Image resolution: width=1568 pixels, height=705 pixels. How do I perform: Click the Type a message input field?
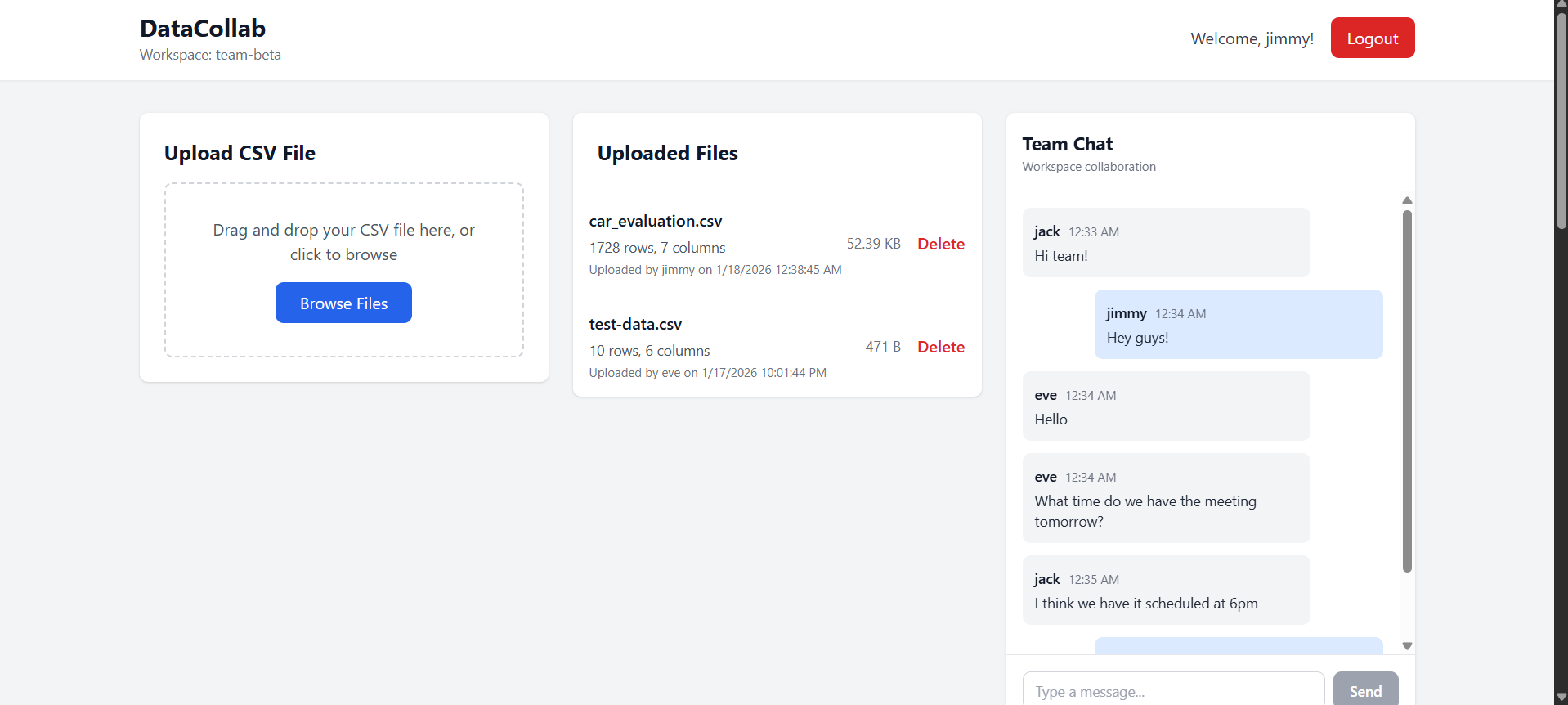(x=1172, y=691)
